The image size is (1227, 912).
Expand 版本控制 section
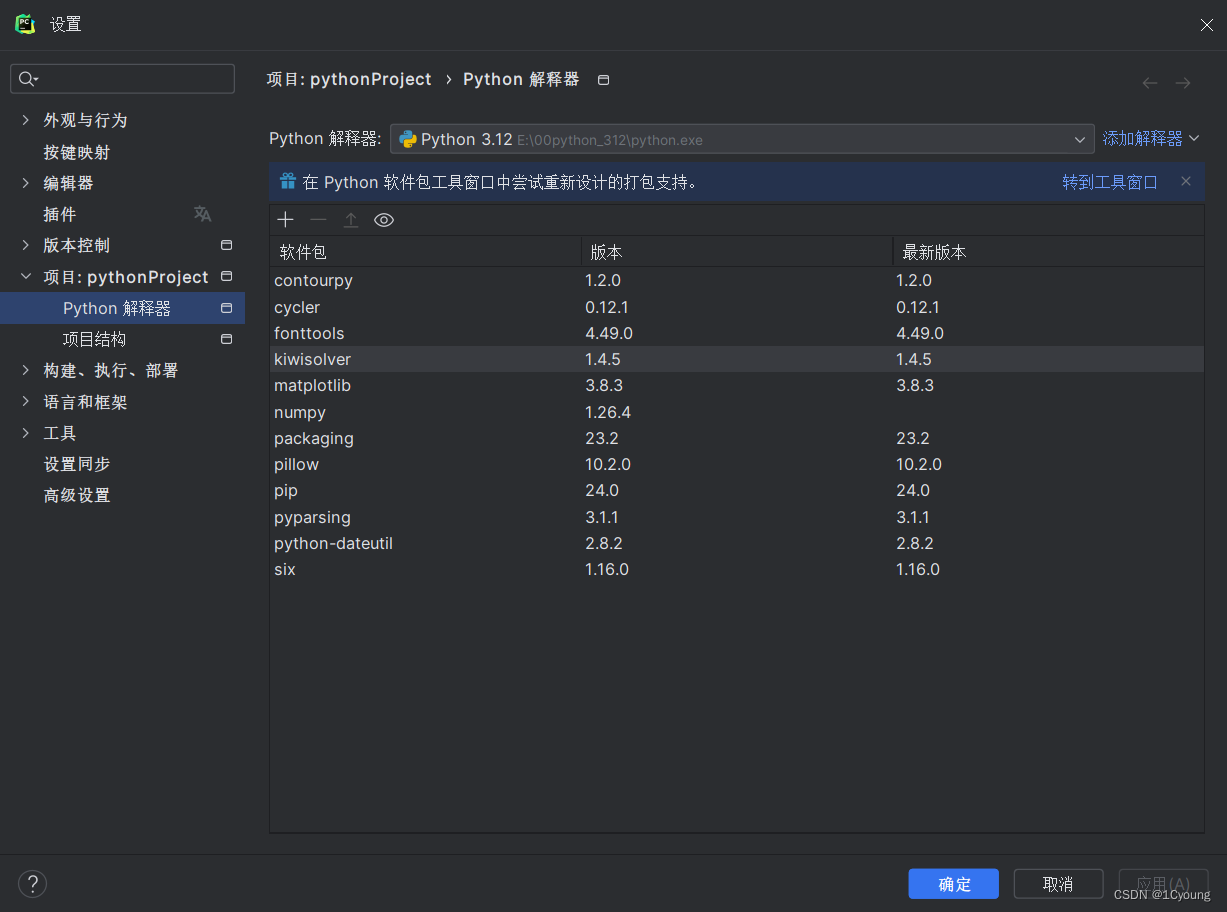click(x=26, y=245)
